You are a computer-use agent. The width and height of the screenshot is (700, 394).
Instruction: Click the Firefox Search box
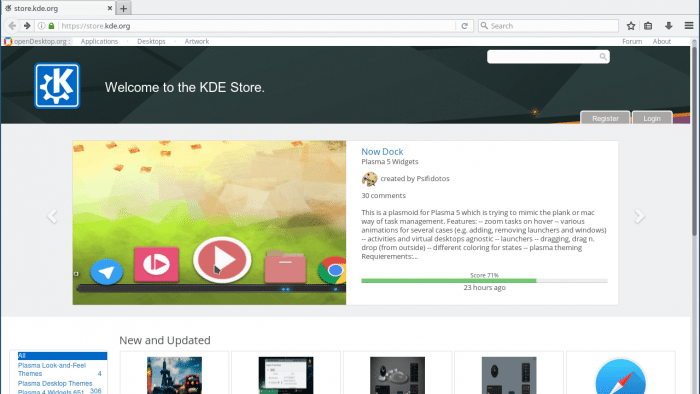[x=548, y=26]
